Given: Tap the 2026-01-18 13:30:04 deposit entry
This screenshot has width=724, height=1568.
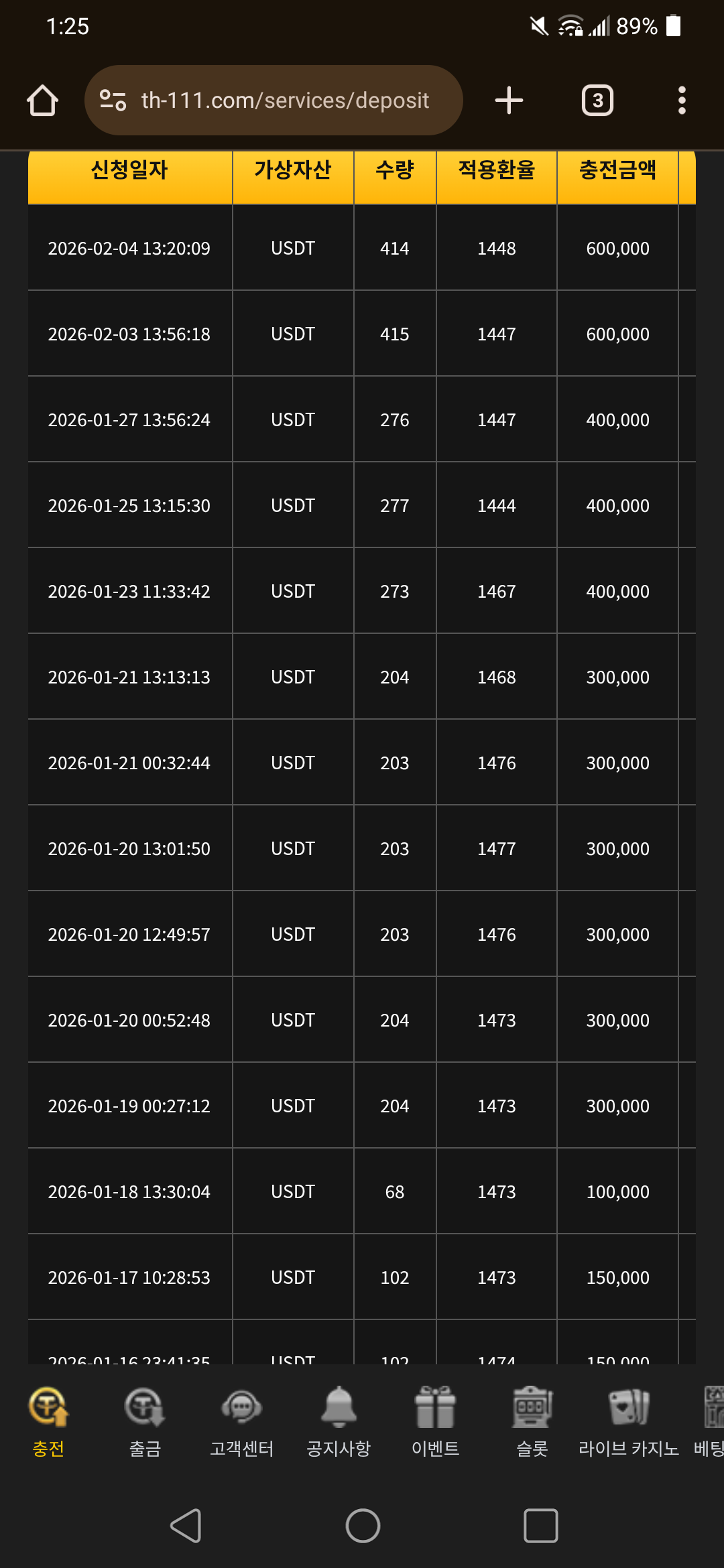Looking at the screenshot, I should (129, 1192).
